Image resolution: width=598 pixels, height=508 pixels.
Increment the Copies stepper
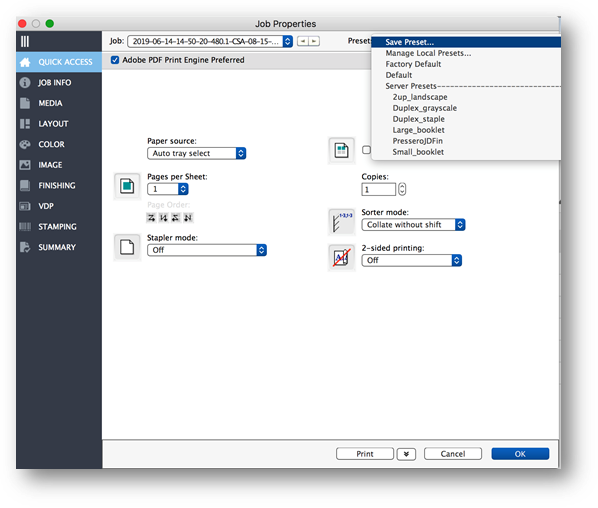point(402,186)
